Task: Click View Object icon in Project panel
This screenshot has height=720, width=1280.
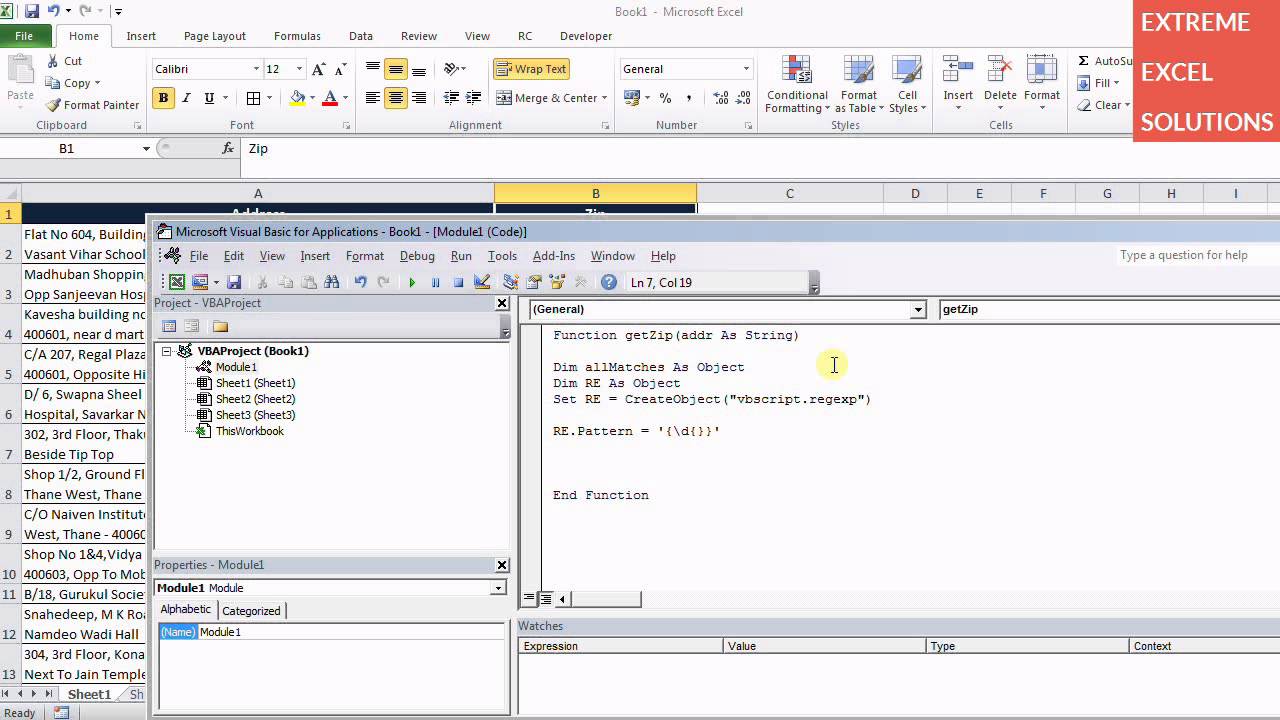Action: point(192,326)
